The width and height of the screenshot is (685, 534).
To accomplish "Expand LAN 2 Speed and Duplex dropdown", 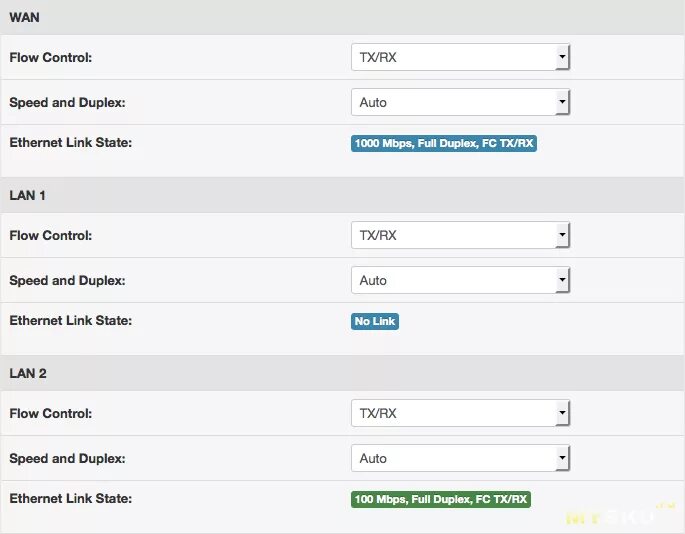I will (x=460, y=458).
